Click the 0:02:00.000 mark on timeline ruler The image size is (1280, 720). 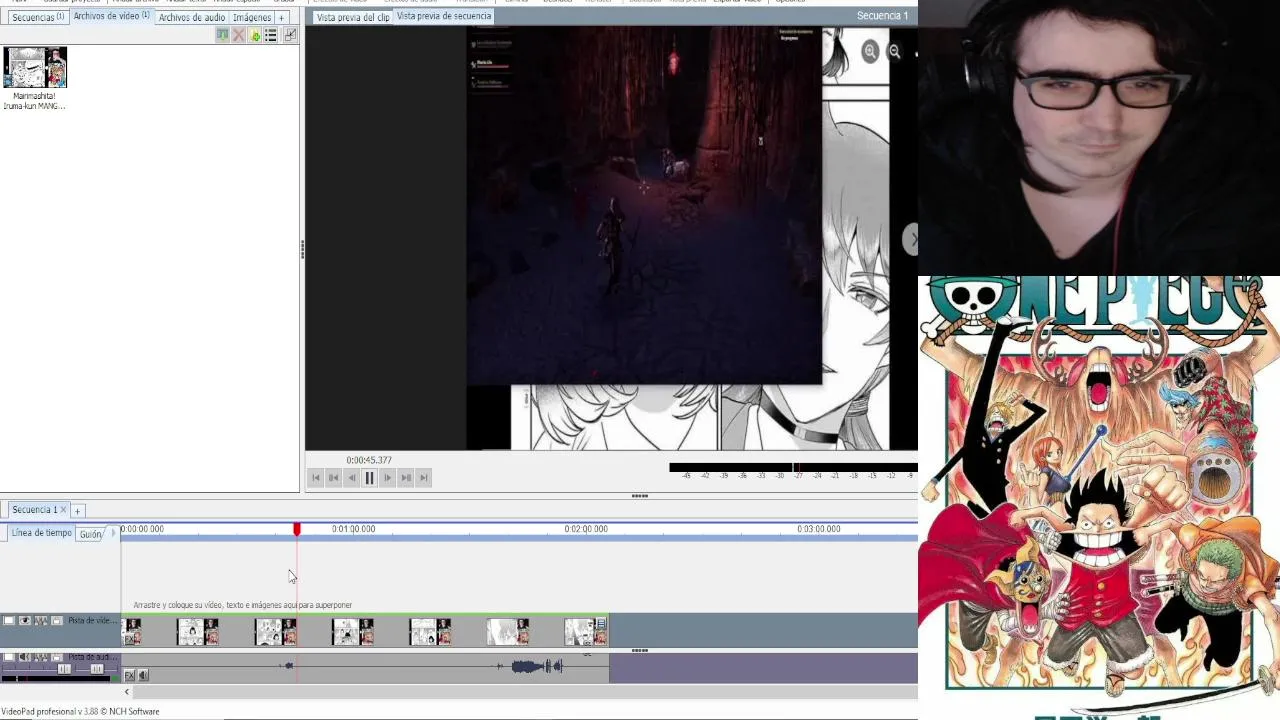586,529
